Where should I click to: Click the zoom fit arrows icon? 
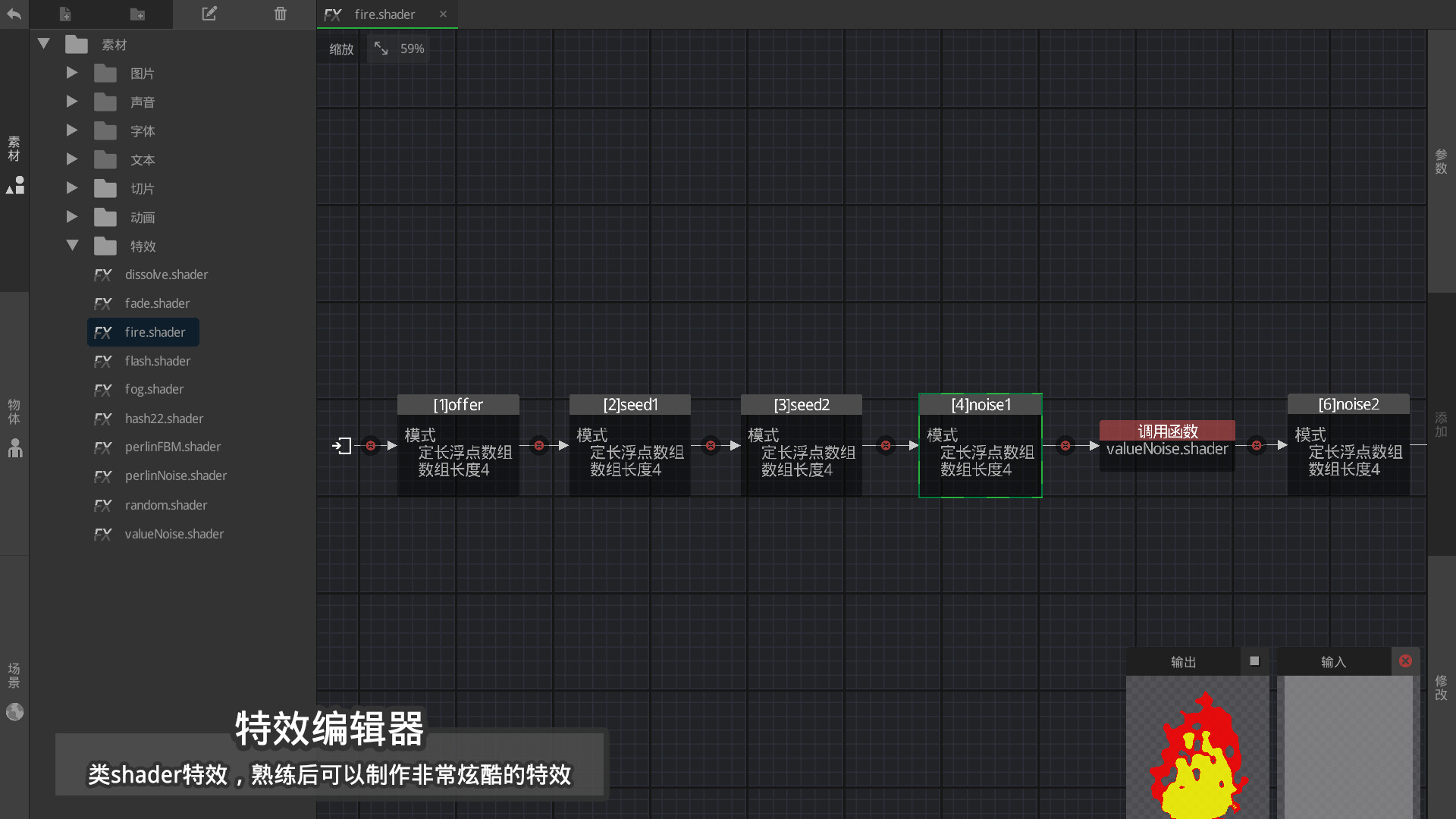[x=381, y=49]
